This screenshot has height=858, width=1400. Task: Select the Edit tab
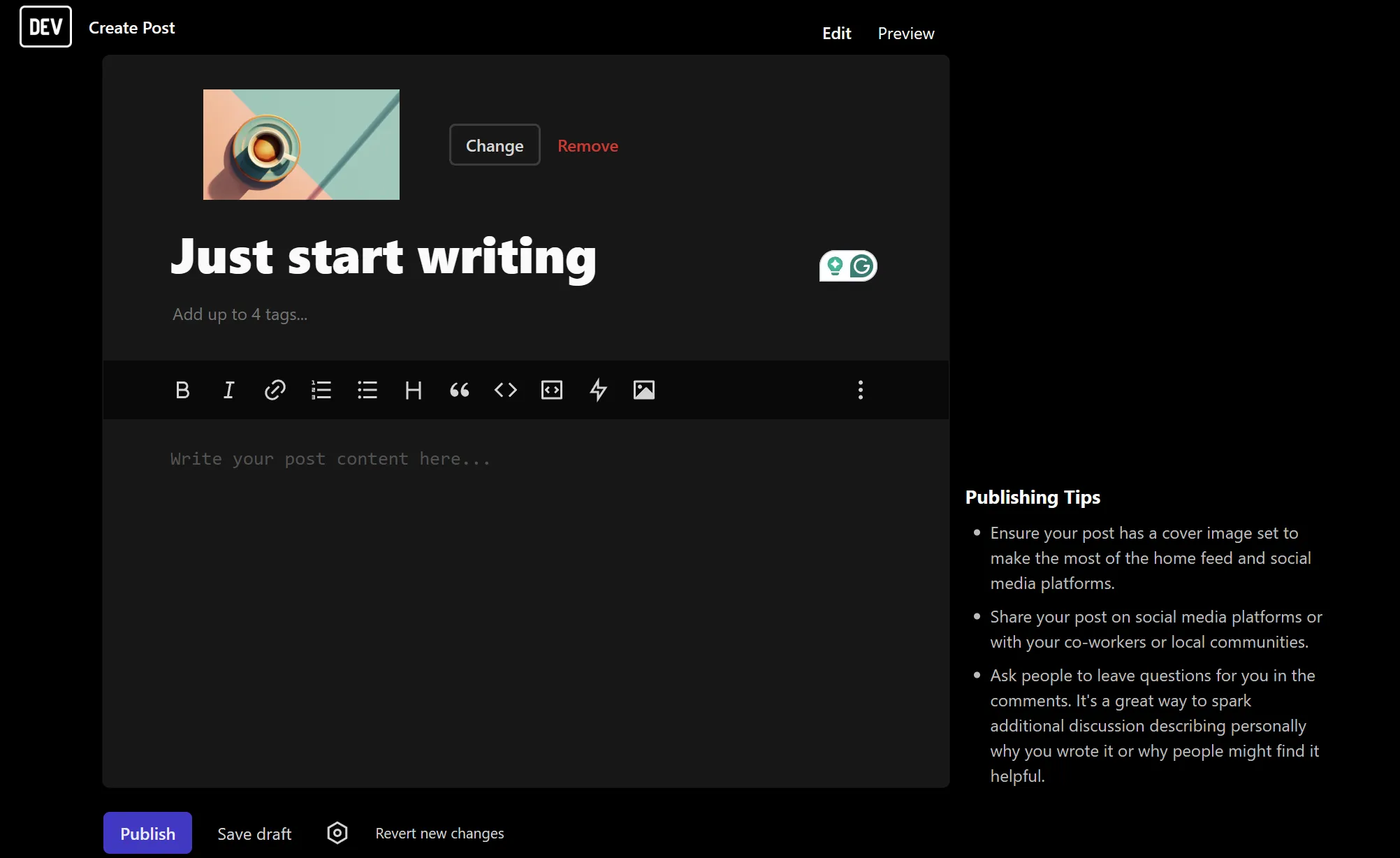(x=836, y=34)
